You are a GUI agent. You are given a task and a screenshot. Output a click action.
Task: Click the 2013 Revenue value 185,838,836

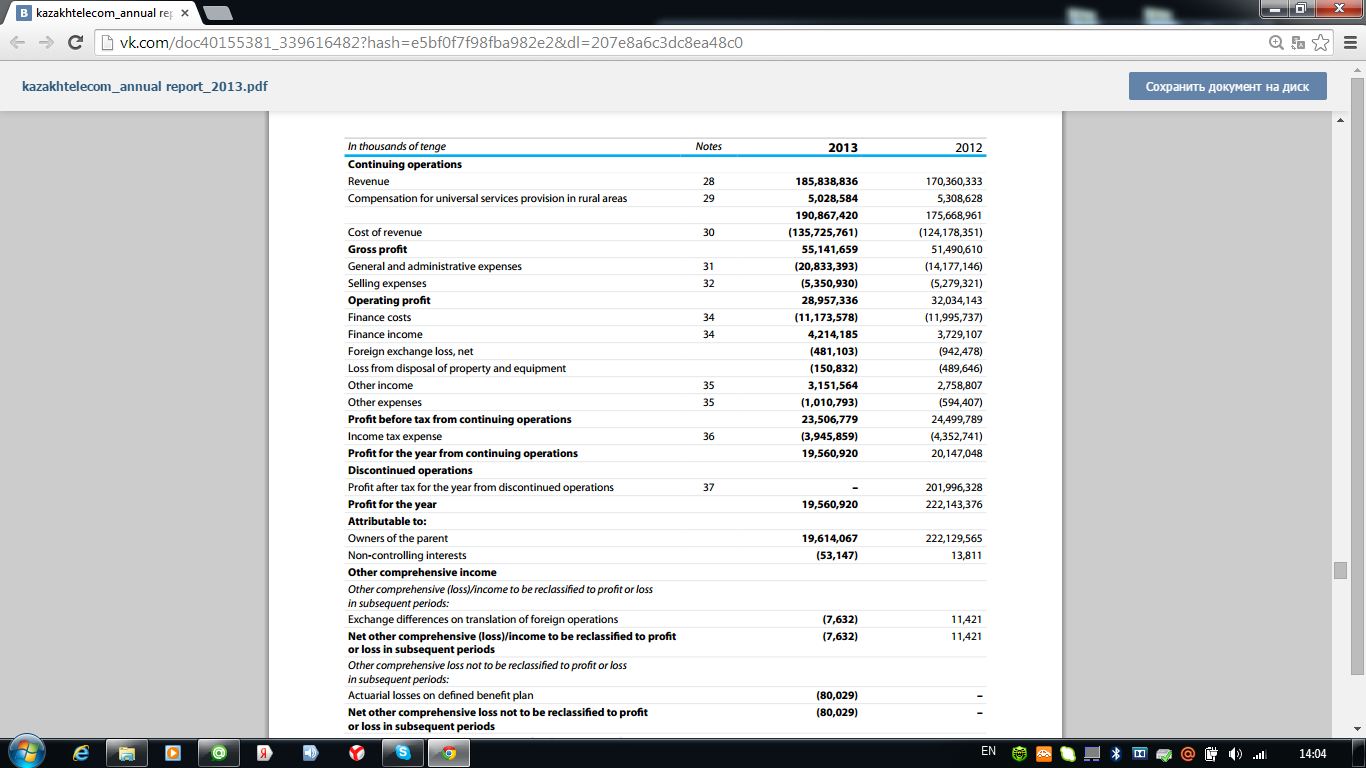827,181
